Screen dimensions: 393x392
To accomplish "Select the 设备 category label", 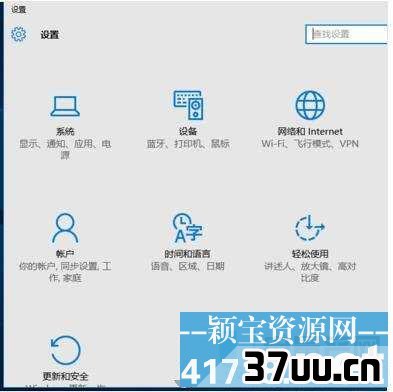I will (x=188, y=132).
